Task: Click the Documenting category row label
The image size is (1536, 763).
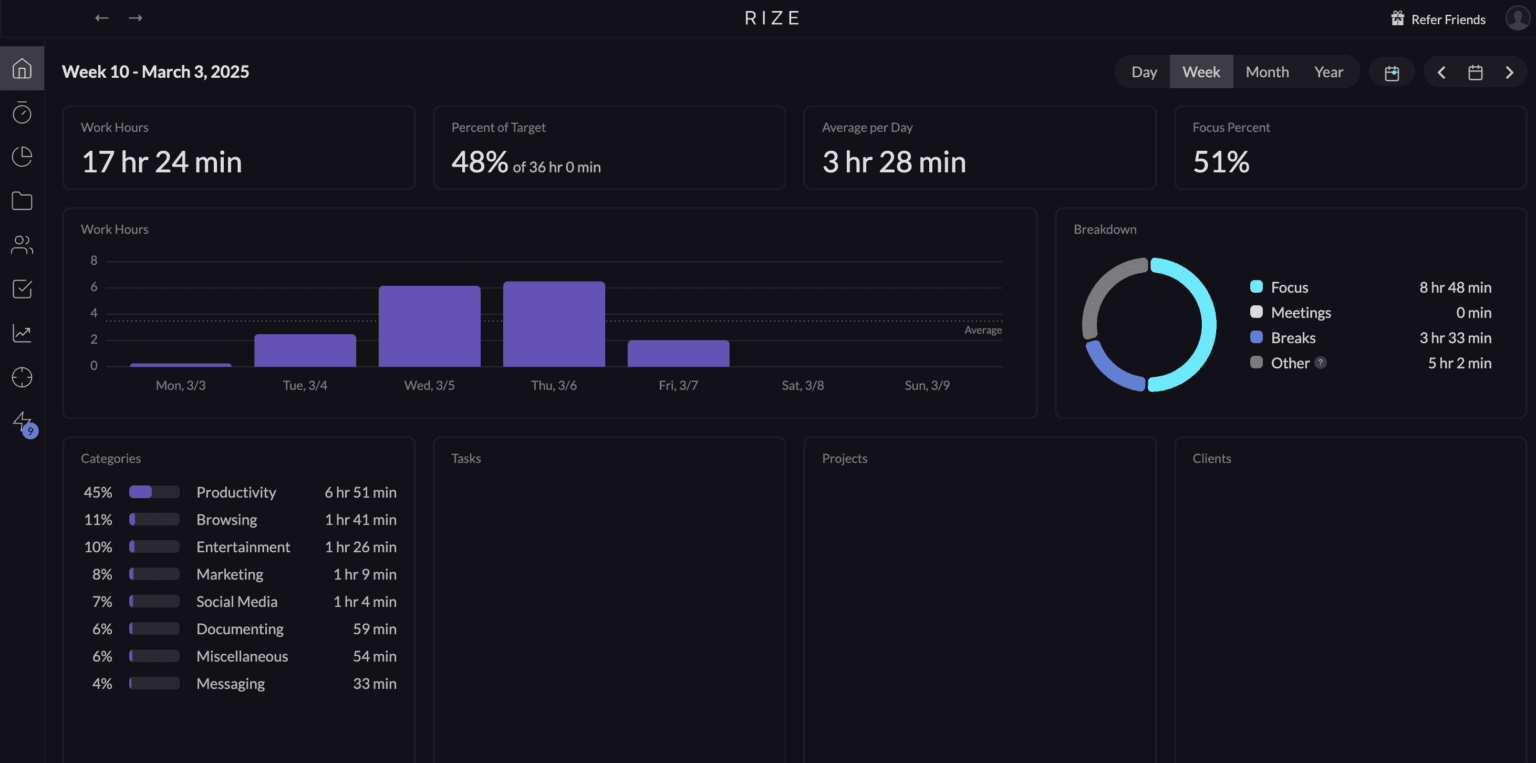Action: [x=240, y=629]
